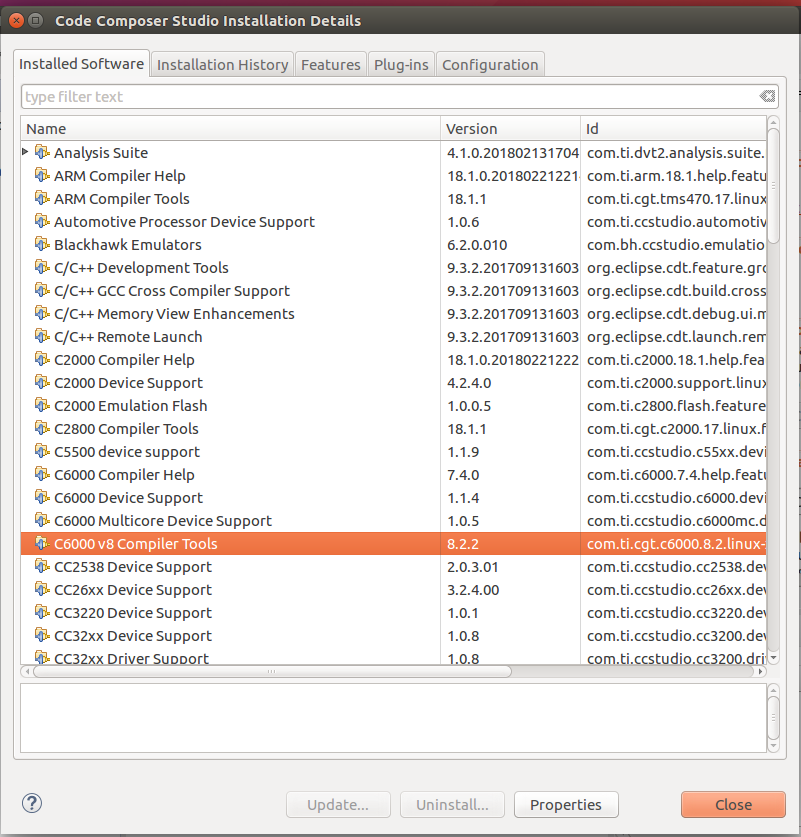Click the C5500 device support icon
Image resolution: width=801 pixels, height=837 pixels.
42,451
